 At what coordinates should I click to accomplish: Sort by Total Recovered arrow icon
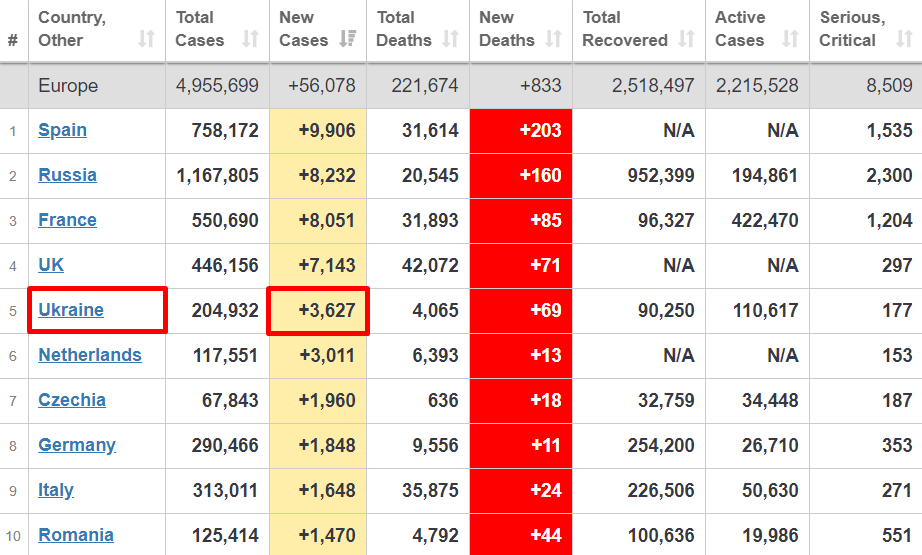click(x=686, y=40)
